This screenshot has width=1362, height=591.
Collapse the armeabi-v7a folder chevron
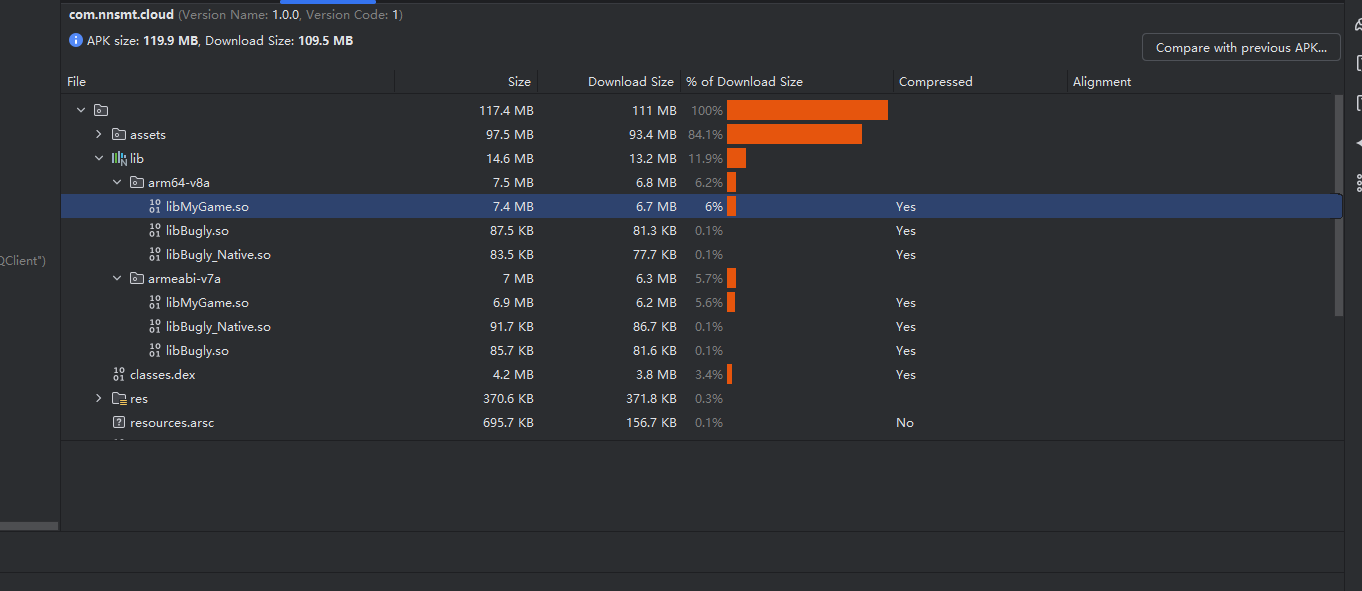point(117,278)
